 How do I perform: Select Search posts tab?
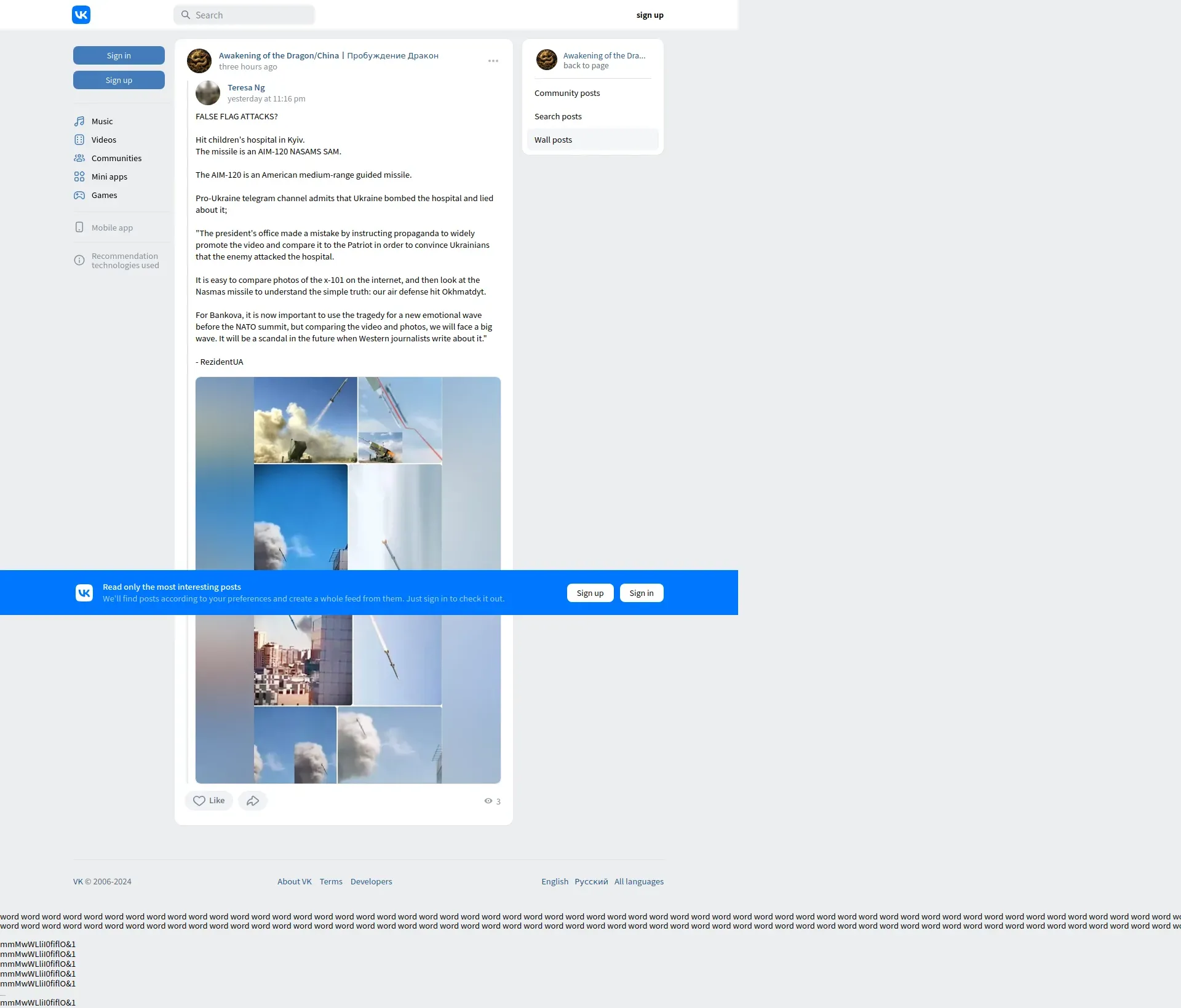point(557,116)
